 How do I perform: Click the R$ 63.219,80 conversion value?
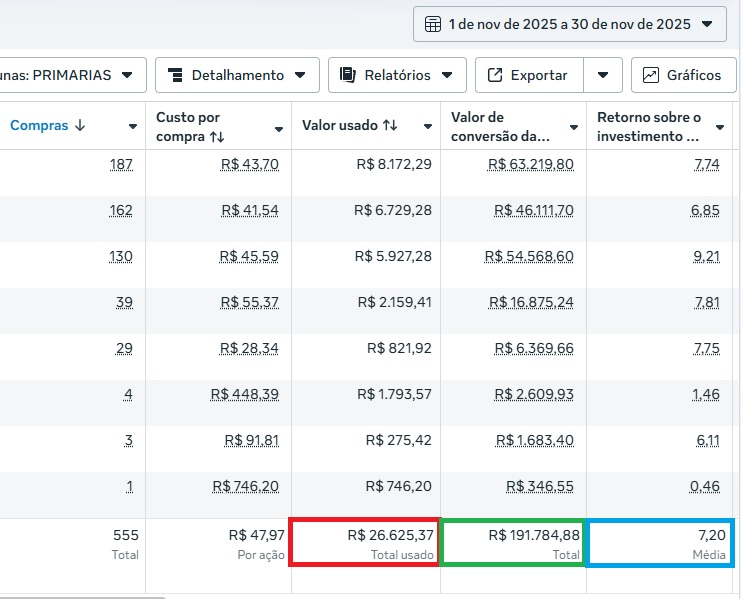click(x=531, y=164)
